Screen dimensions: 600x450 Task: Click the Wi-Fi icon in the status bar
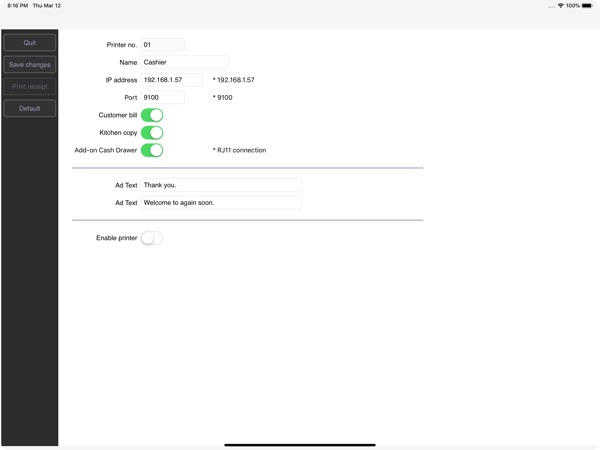coord(561,6)
